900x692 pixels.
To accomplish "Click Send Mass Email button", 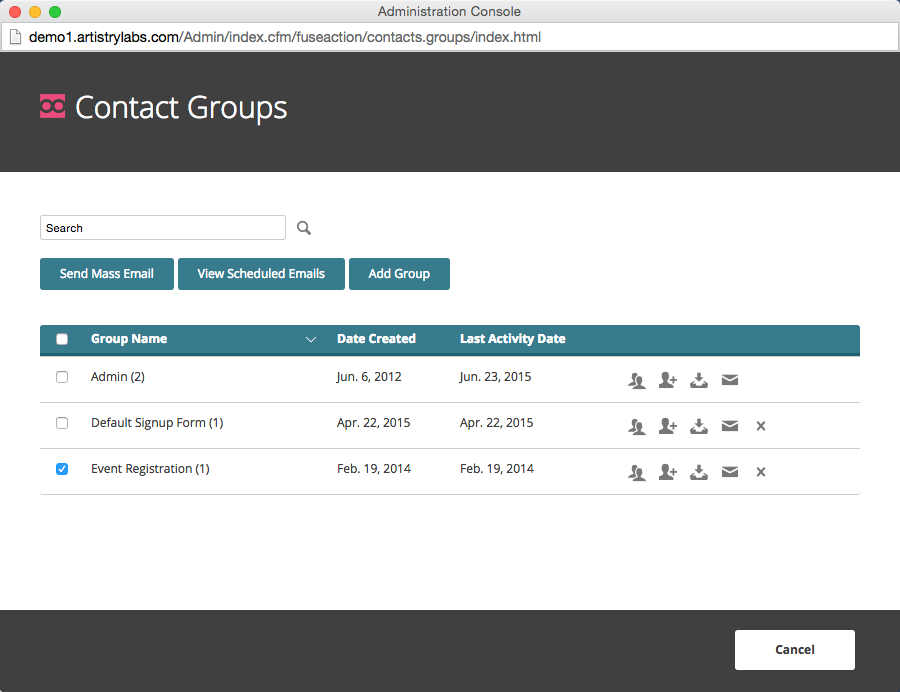I will click(x=107, y=274).
